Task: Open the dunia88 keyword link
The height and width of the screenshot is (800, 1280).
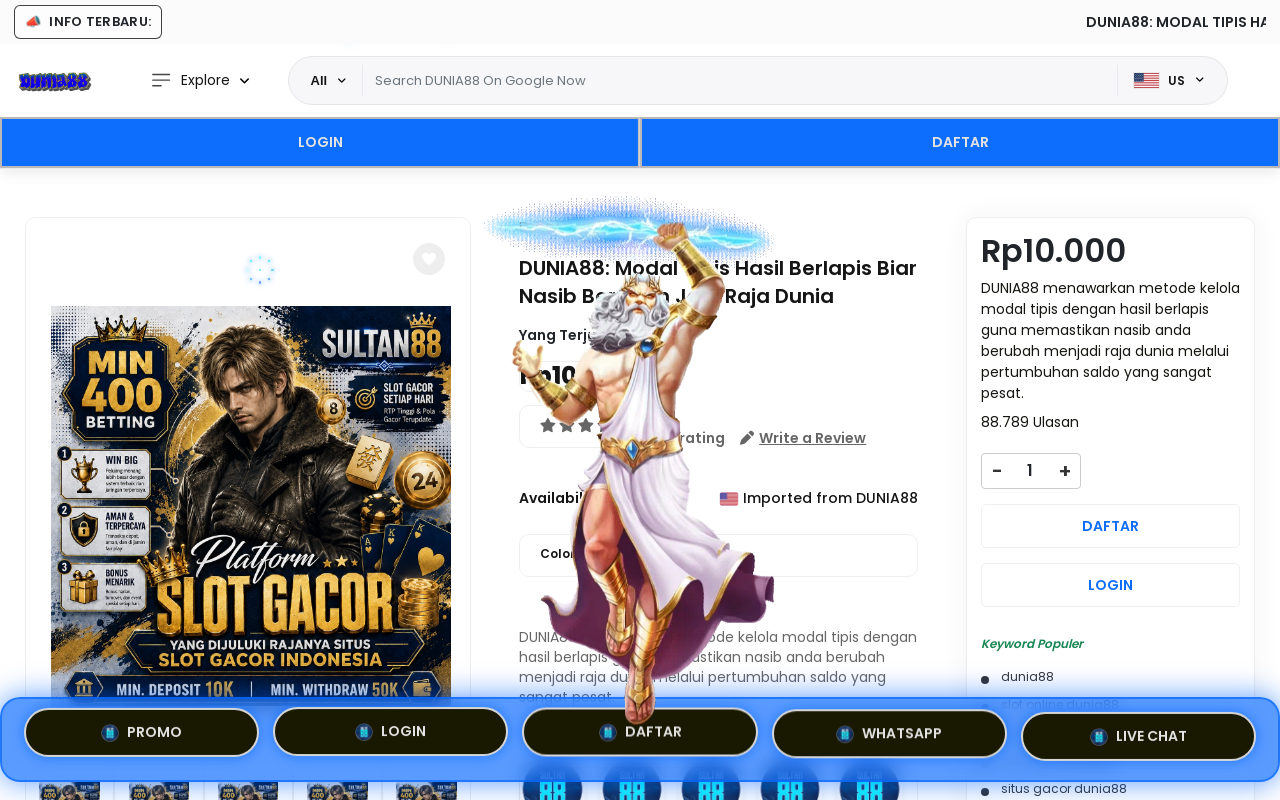Action: tap(1027, 677)
